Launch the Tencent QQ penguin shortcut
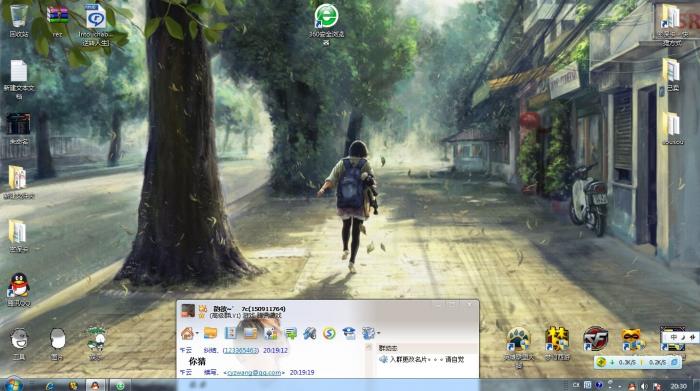The width and height of the screenshot is (700, 391). 19,285
